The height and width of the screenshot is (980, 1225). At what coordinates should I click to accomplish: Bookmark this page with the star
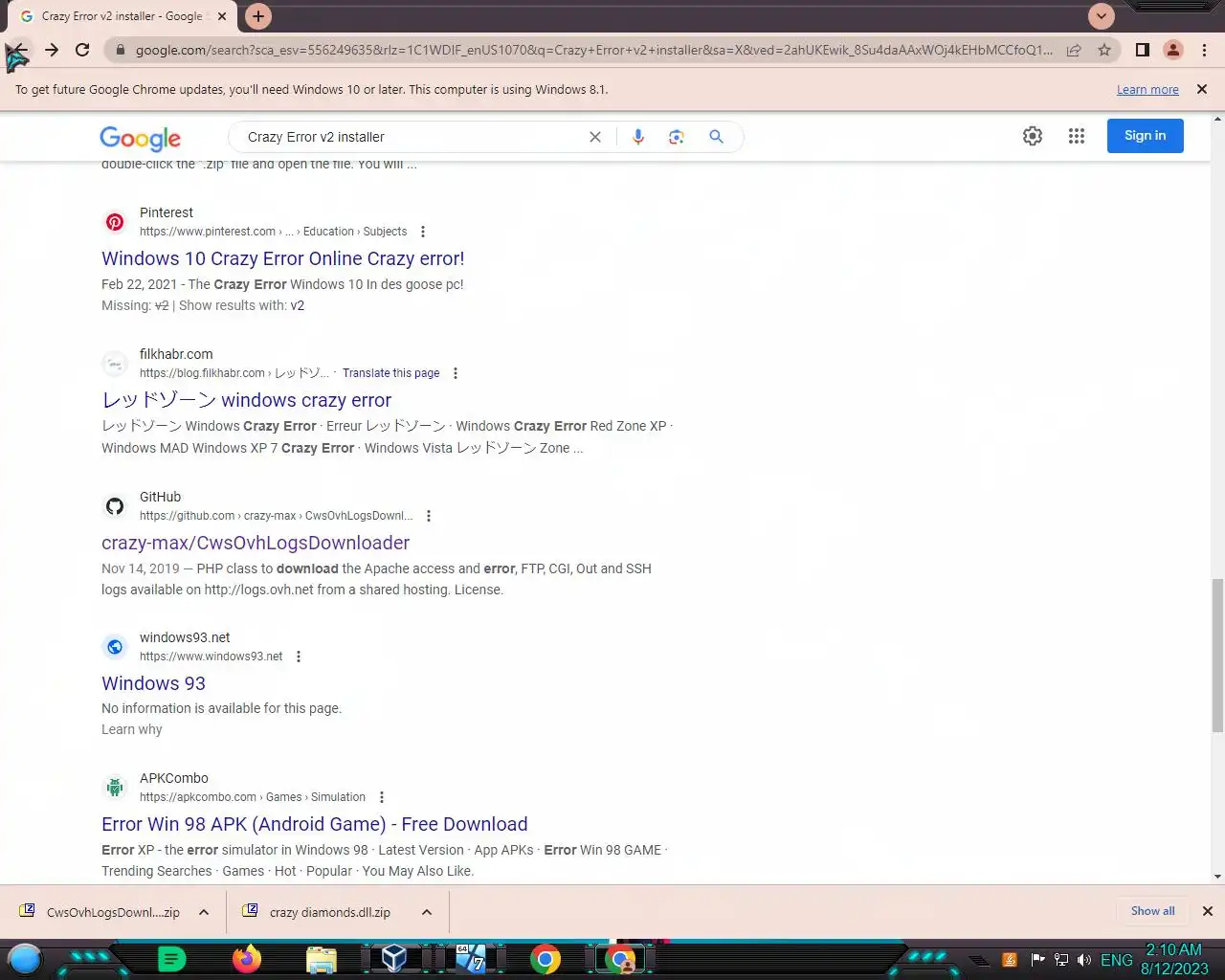[x=1104, y=50]
